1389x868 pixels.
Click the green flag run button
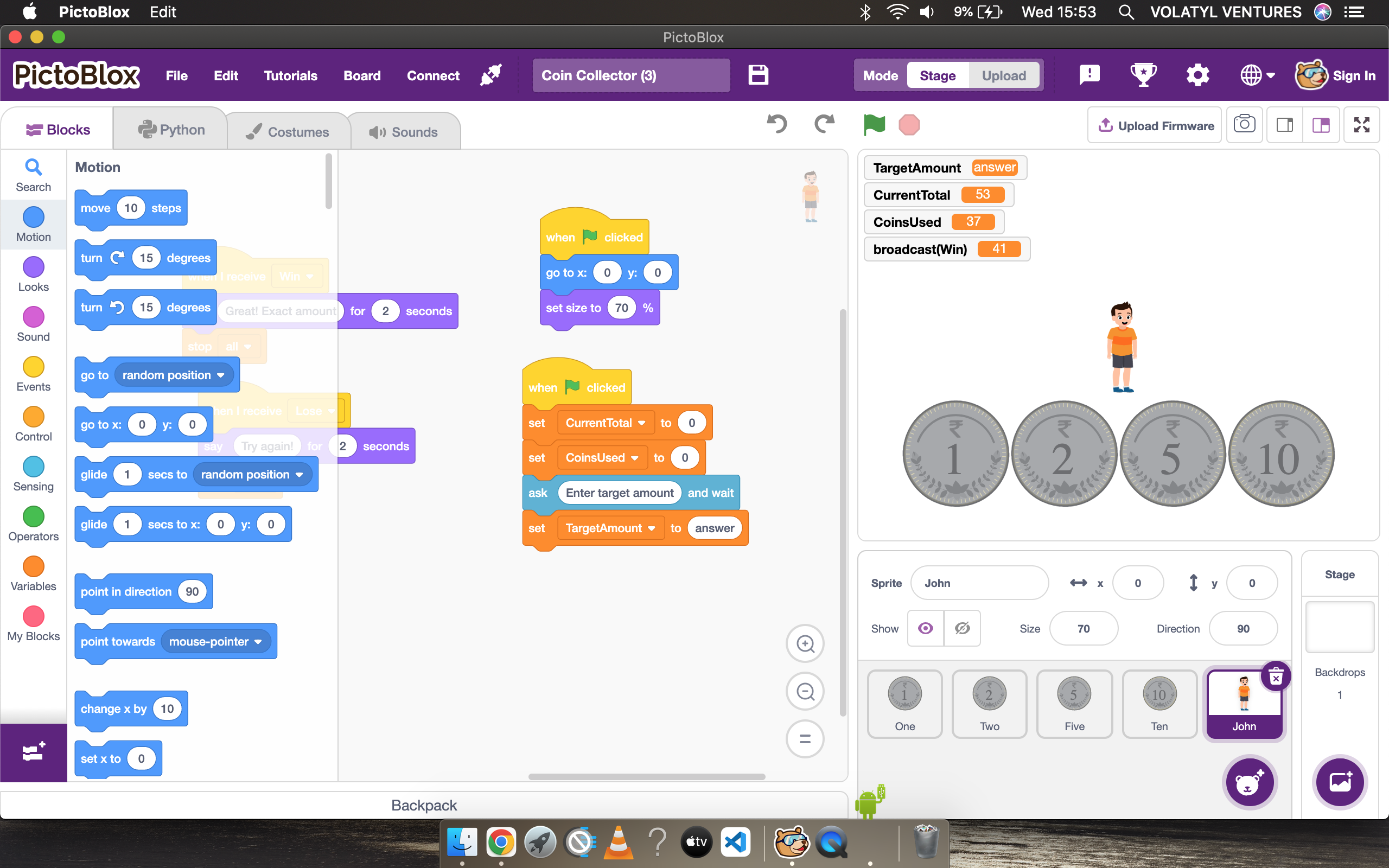click(x=874, y=125)
